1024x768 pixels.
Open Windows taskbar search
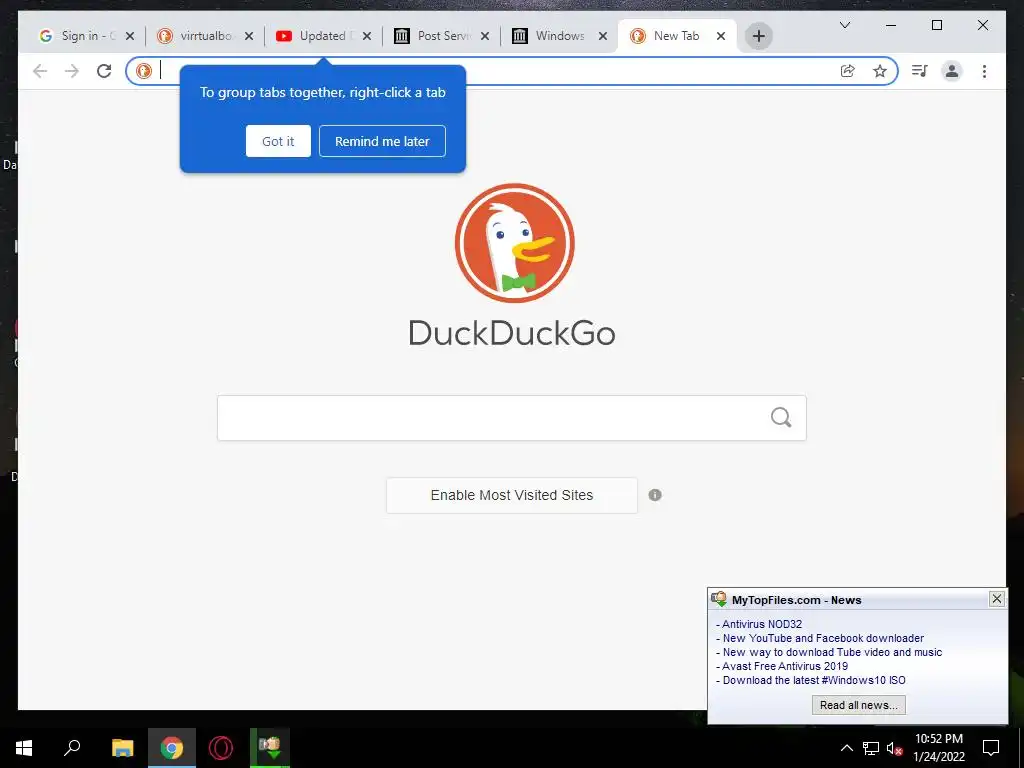pyautogui.click(x=72, y=748)
